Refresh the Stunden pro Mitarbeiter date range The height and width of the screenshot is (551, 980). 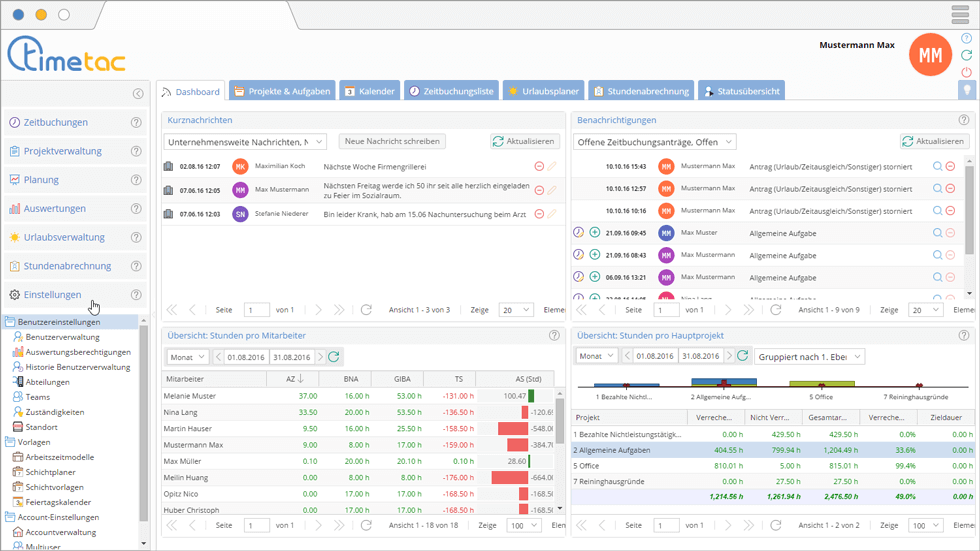[334, 357]
